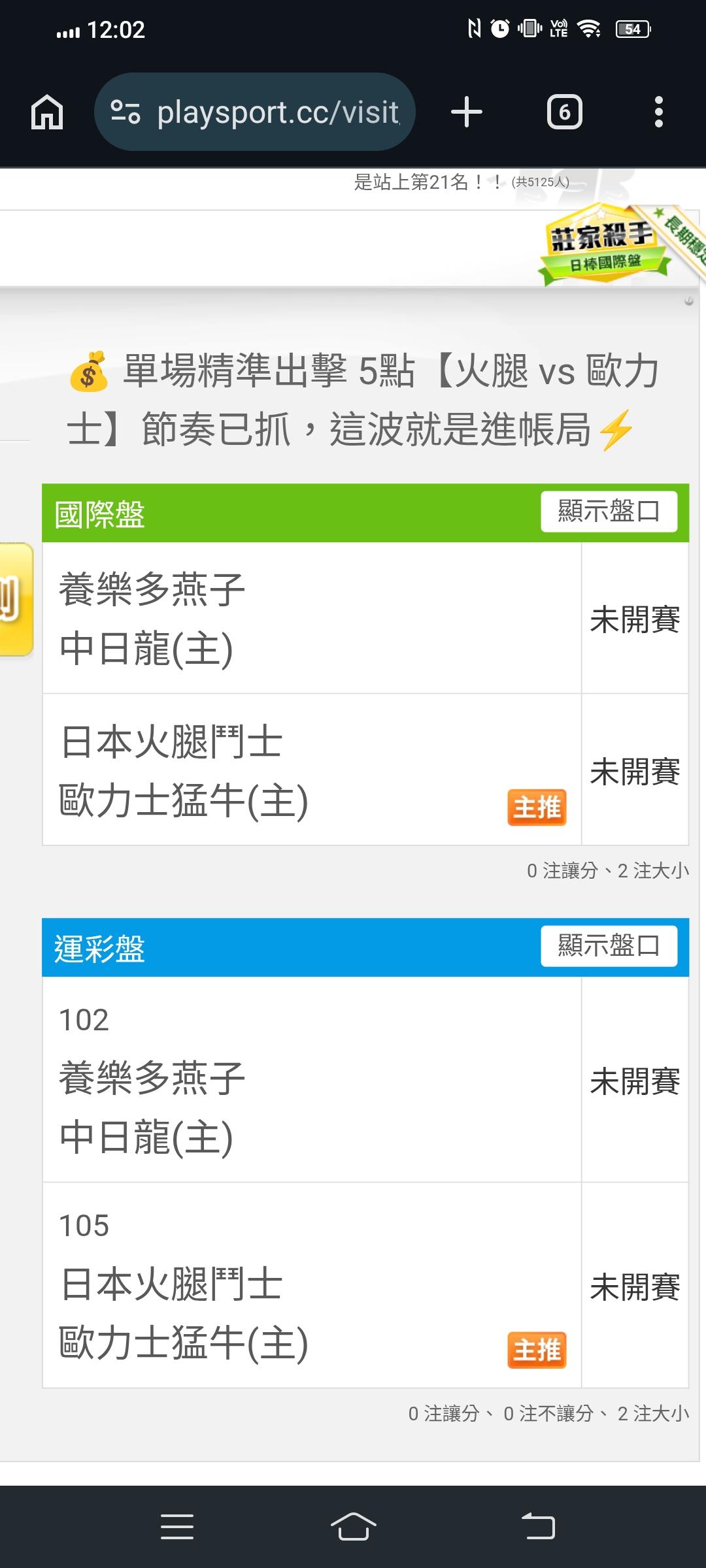Screen dimensions: 706x1568
Task: Tap the browser home icon
Action: pyautogui.click(x=47, y=112)
